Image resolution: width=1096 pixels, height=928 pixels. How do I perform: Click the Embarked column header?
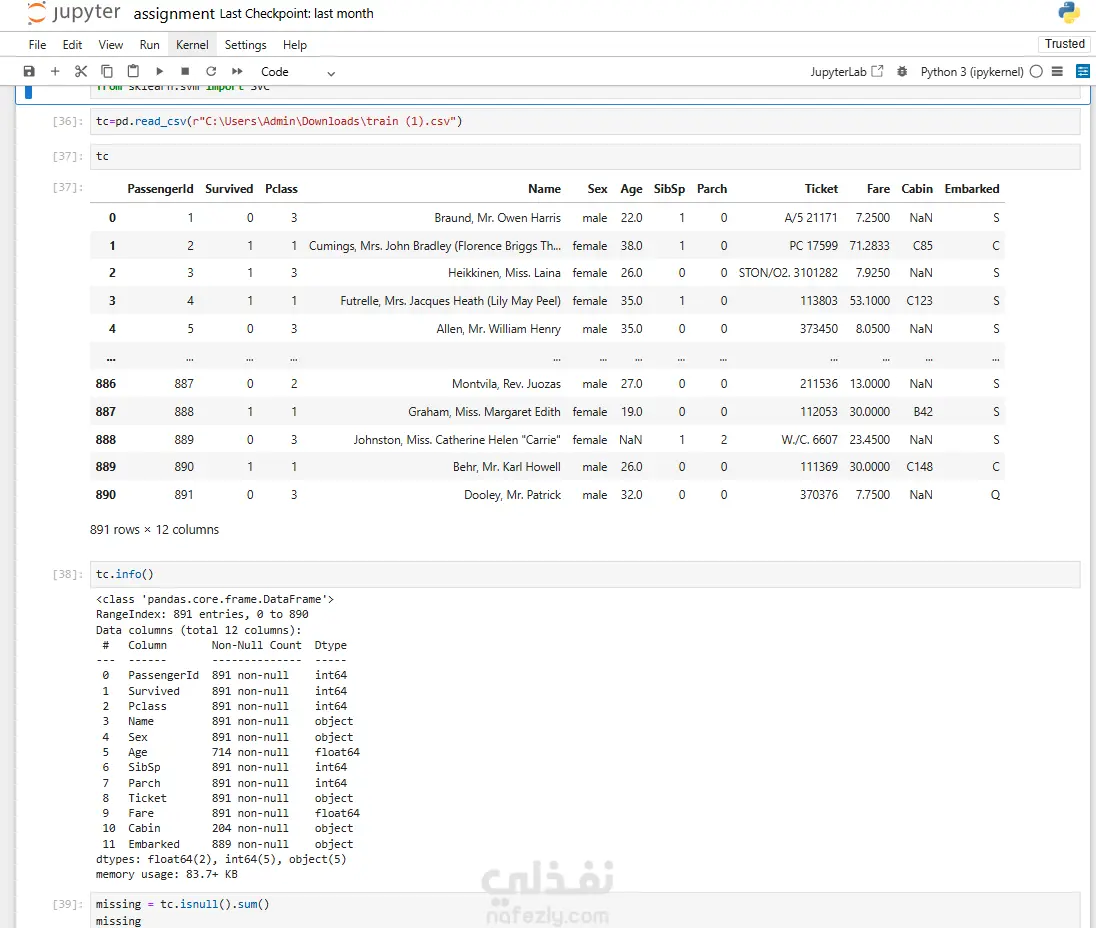972,189
